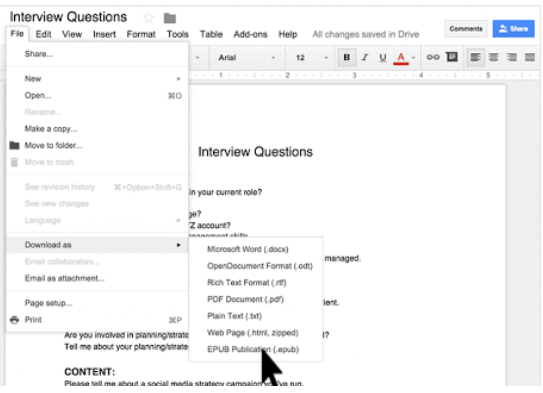The width and height of the screenshot is (543, 393).
Task: Download as Web Page (.html, zipped)
Action: coord(256,332)
